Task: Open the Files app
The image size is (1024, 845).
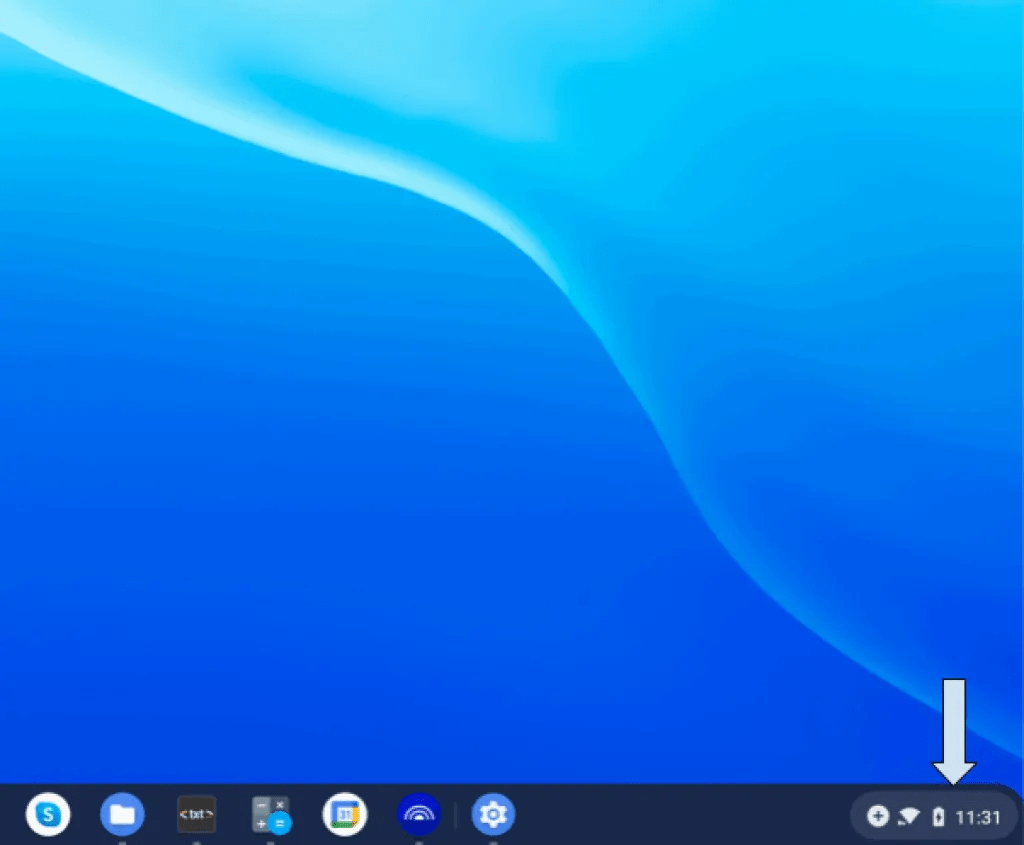Action: (x=121, y=815)
